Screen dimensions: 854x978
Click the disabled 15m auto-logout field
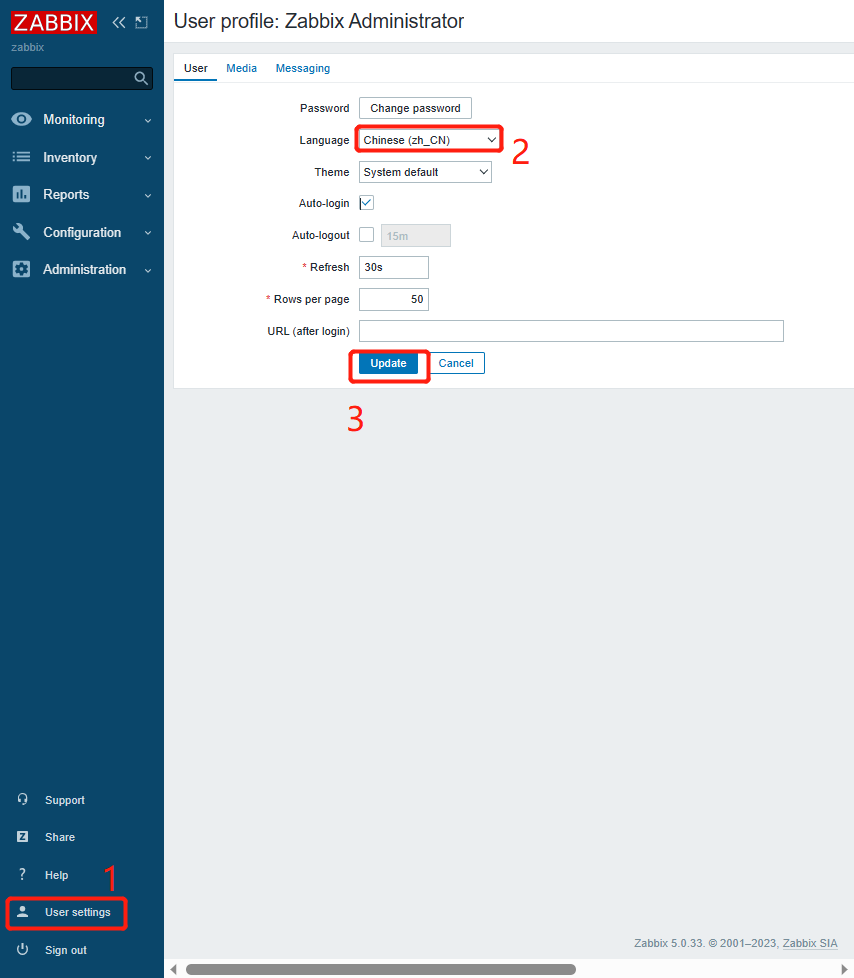[x=415, y=236]
